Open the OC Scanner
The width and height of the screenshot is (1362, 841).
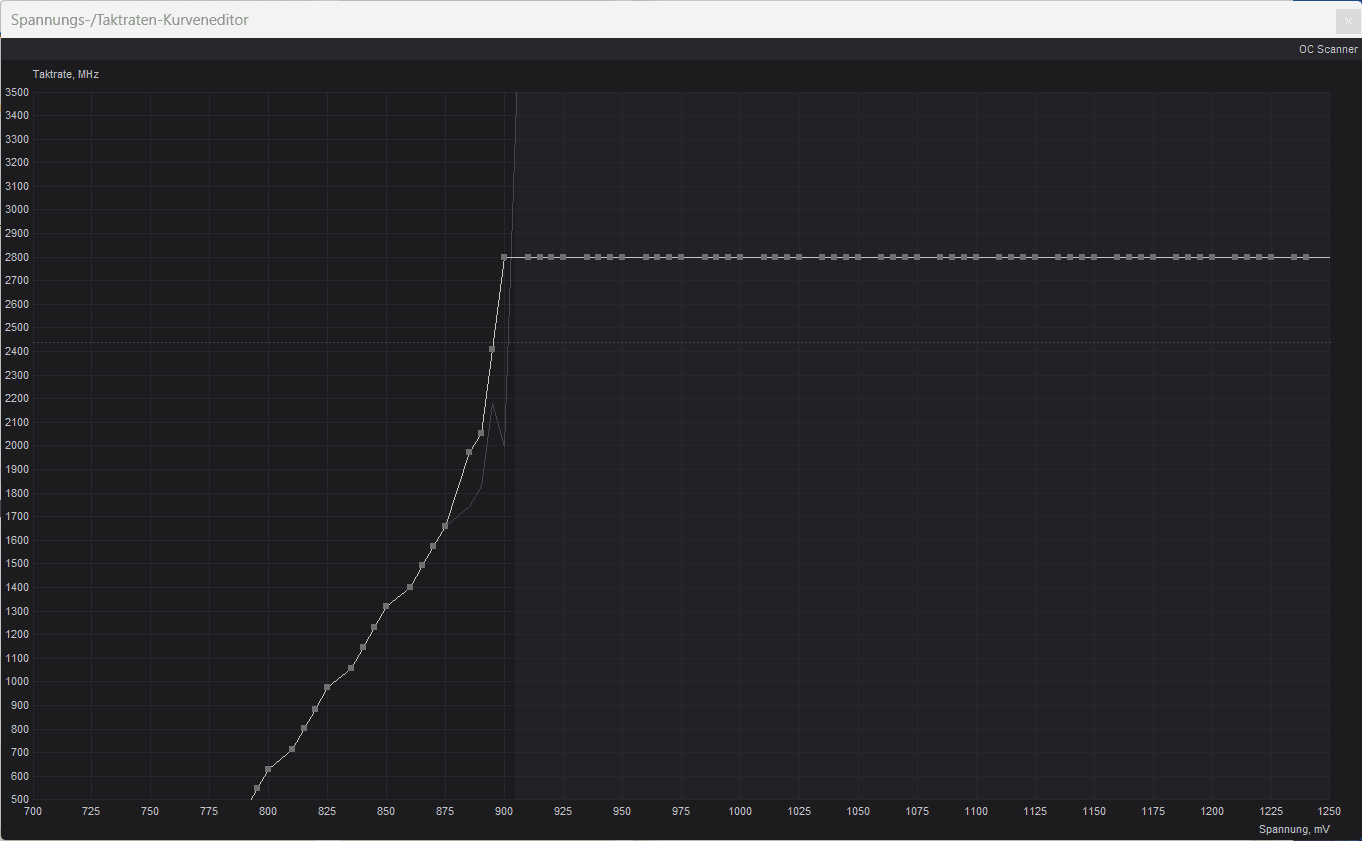click(x=1328, y=49)
